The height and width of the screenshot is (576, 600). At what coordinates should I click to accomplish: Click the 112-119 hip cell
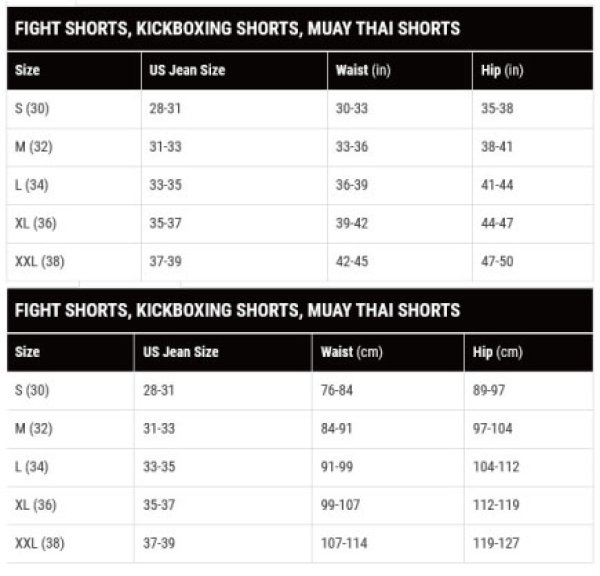pyautogui.click(x=495, y=505)
